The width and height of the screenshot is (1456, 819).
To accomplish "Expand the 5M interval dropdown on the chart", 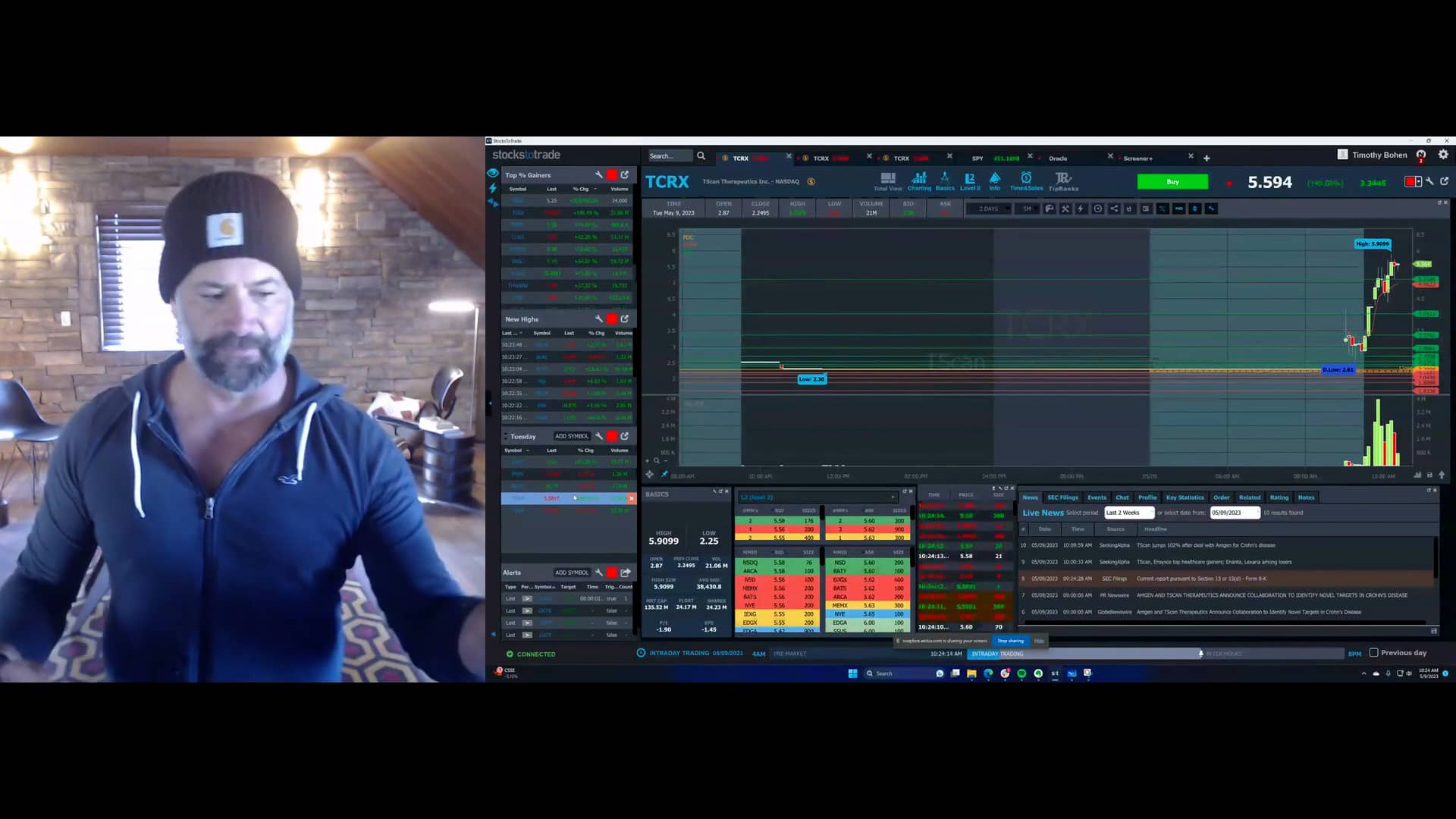I will (1028, 209).
